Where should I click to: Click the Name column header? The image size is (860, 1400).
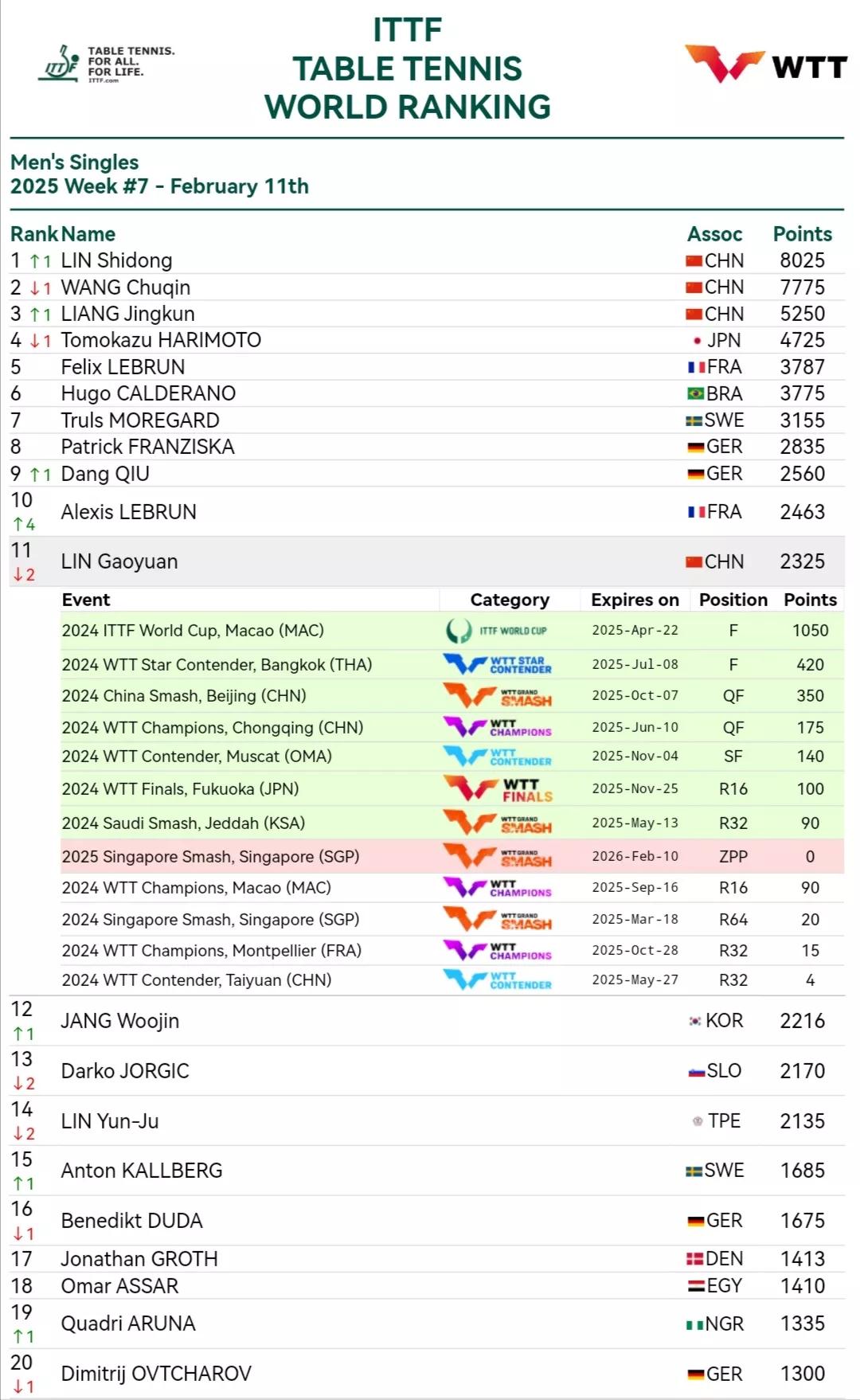pos(88,234)
